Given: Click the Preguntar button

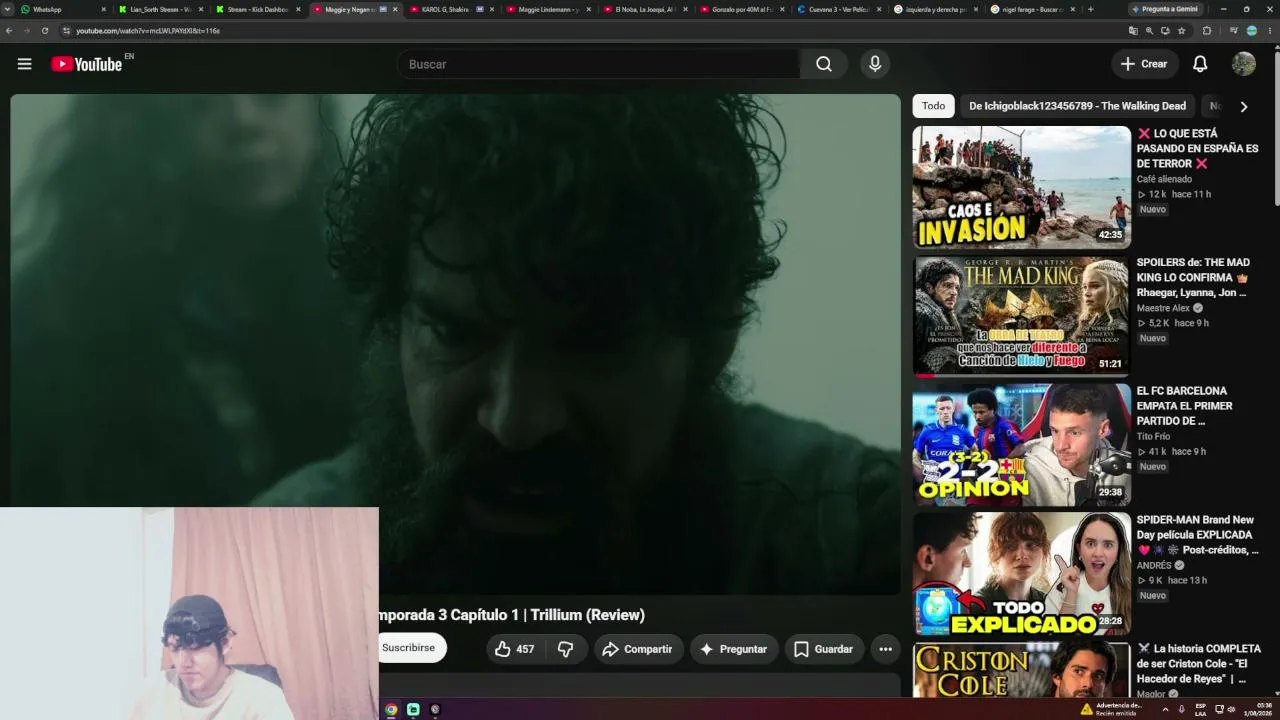Looking at the screenshot, I should (734, 649).
